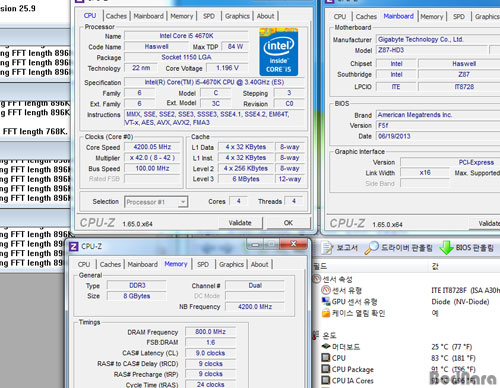Click the Gigabyte Technology manufacturer field
This screenshot has width=500, height=388.
tap(438, 39)
